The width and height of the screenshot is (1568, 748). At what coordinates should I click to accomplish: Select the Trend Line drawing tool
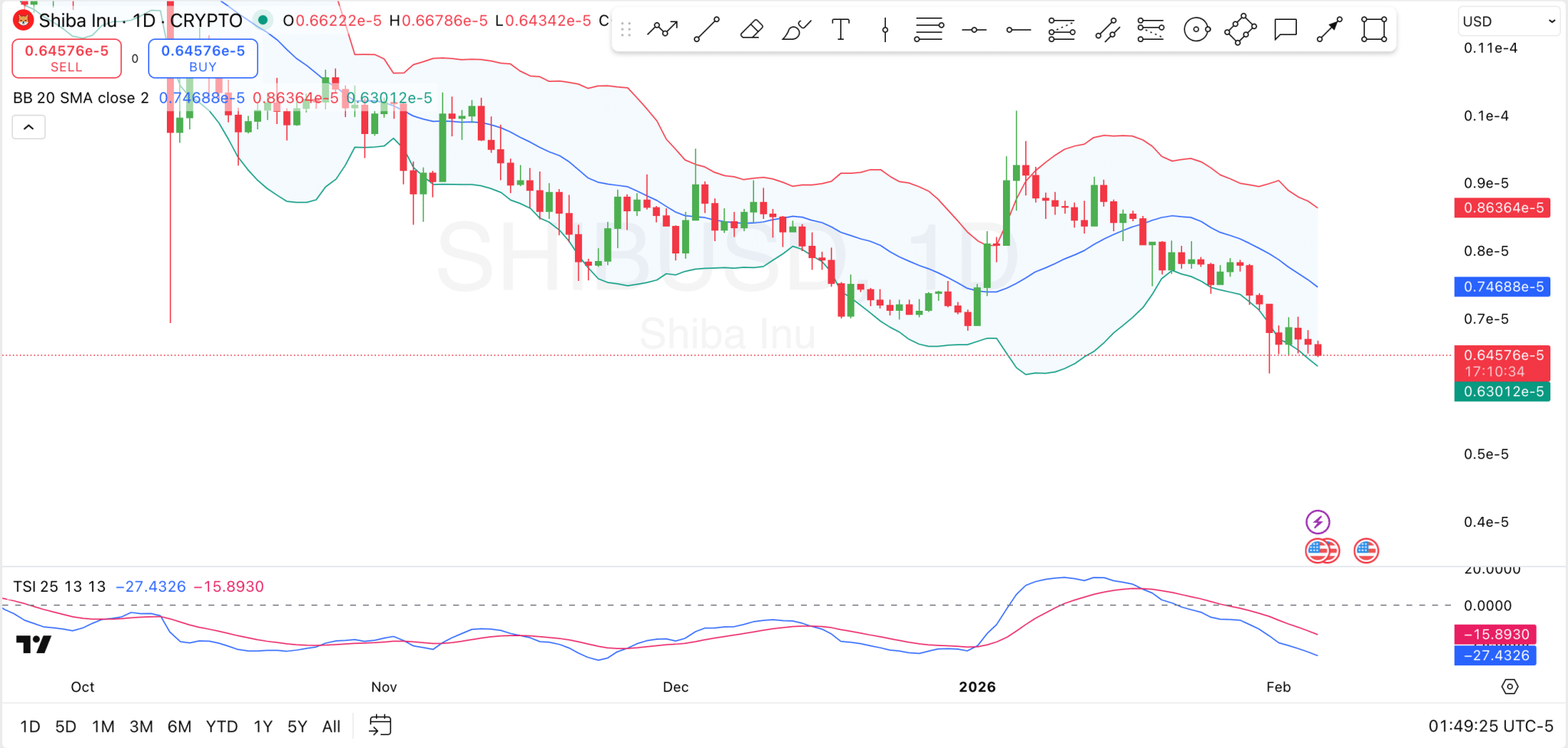(x=707, y=29)
